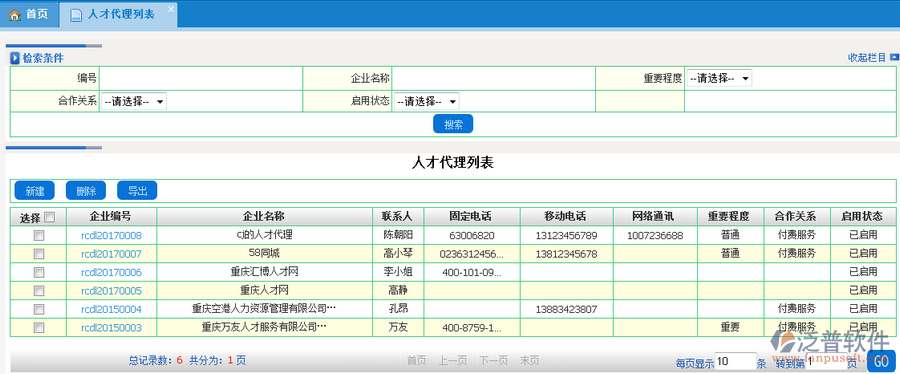Click the 检索条件 arrow icon

[15, 58]
